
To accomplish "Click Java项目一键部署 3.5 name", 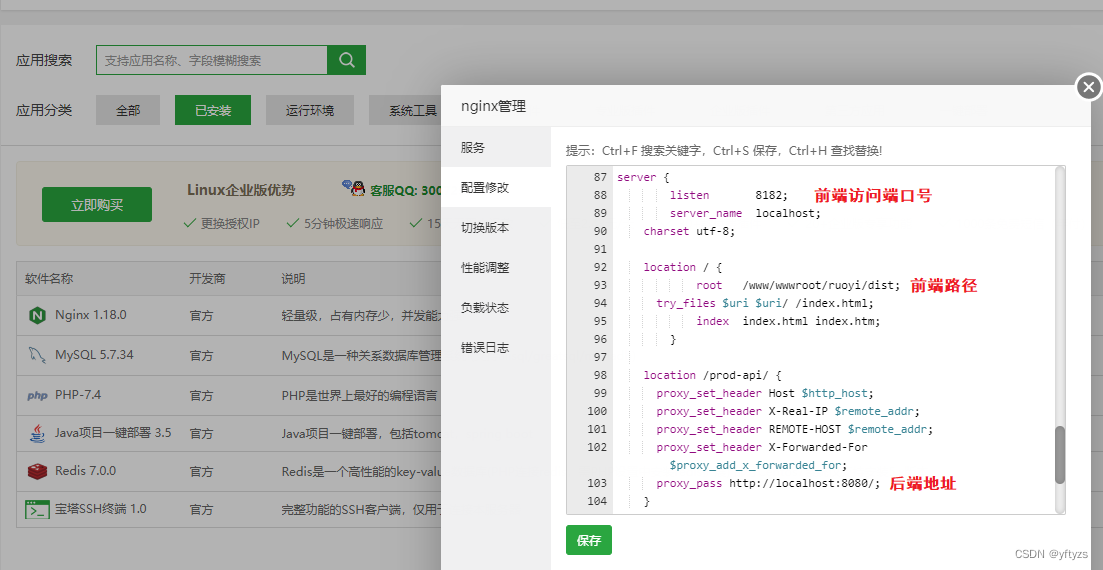I will coord(113,433).
